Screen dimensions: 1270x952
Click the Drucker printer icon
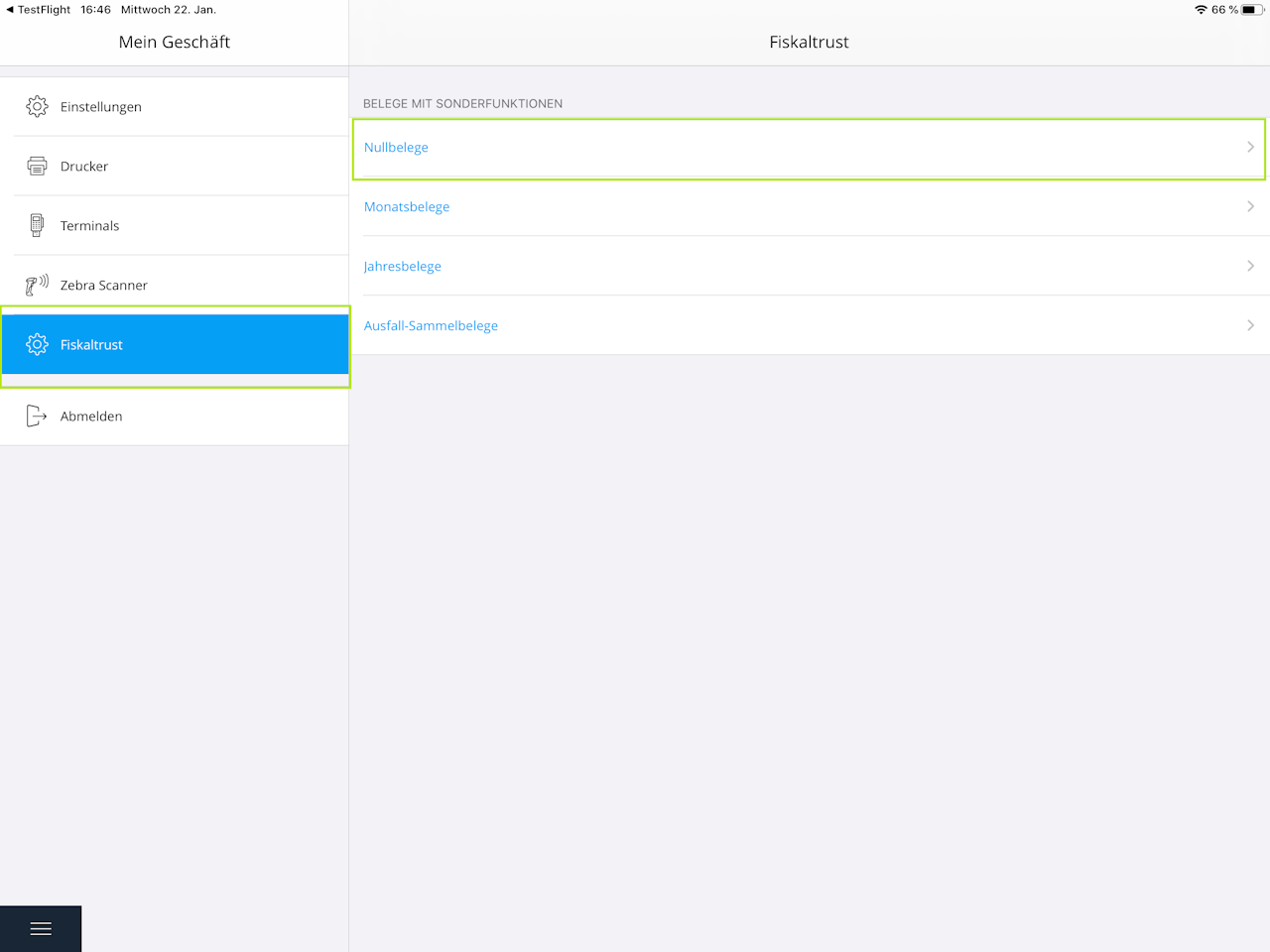pyautogui.click(x=37, y=166)
